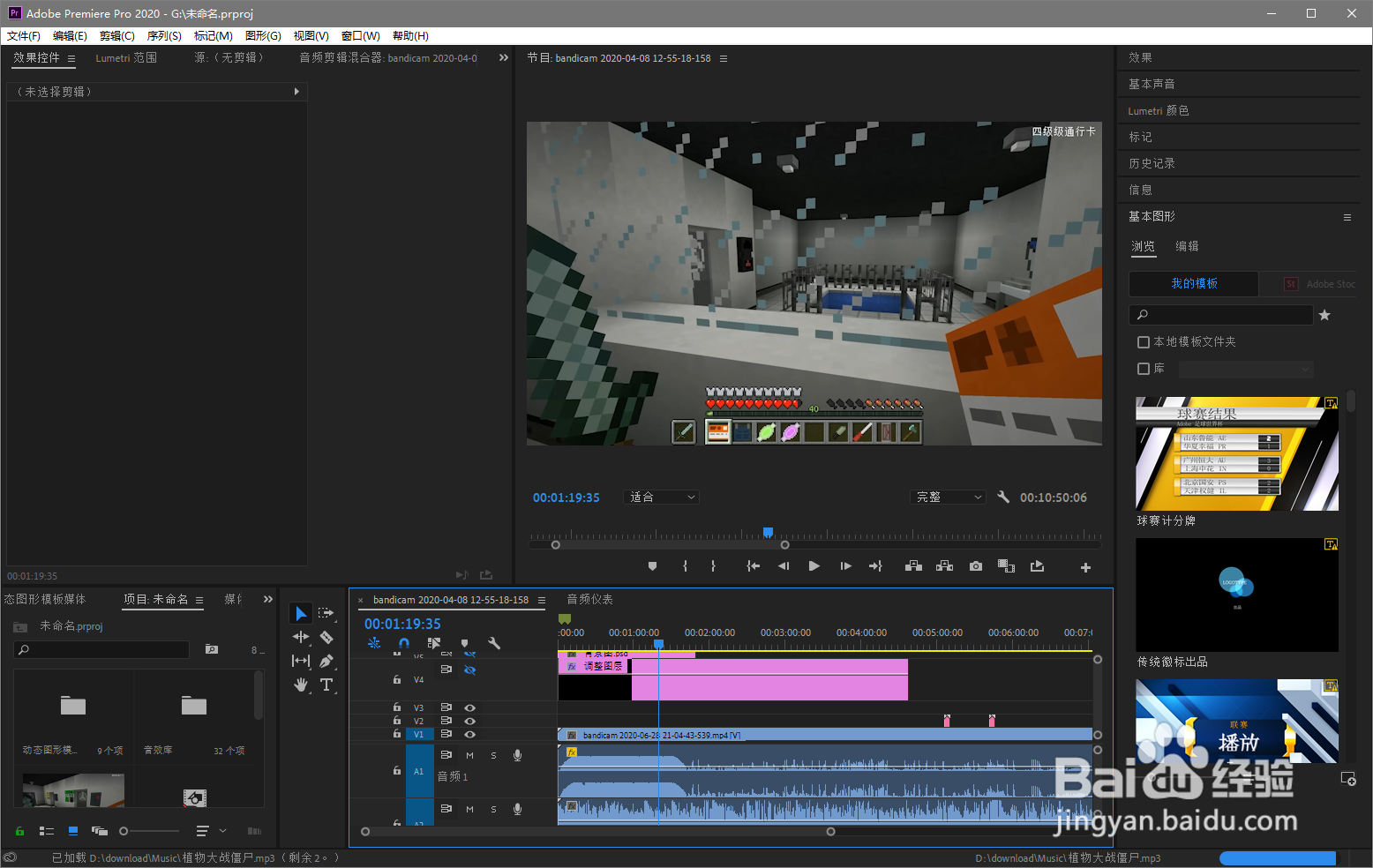Hide the V2 track output

470,721
